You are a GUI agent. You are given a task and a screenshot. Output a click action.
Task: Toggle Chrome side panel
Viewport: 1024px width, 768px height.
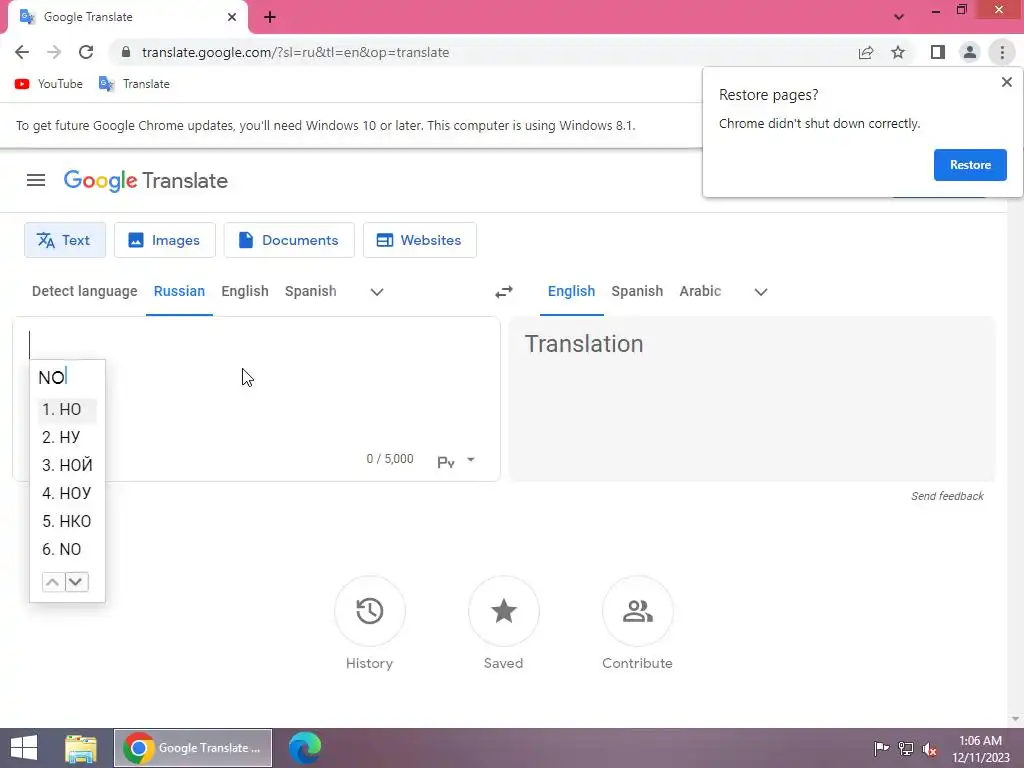[x=938, y=52]
